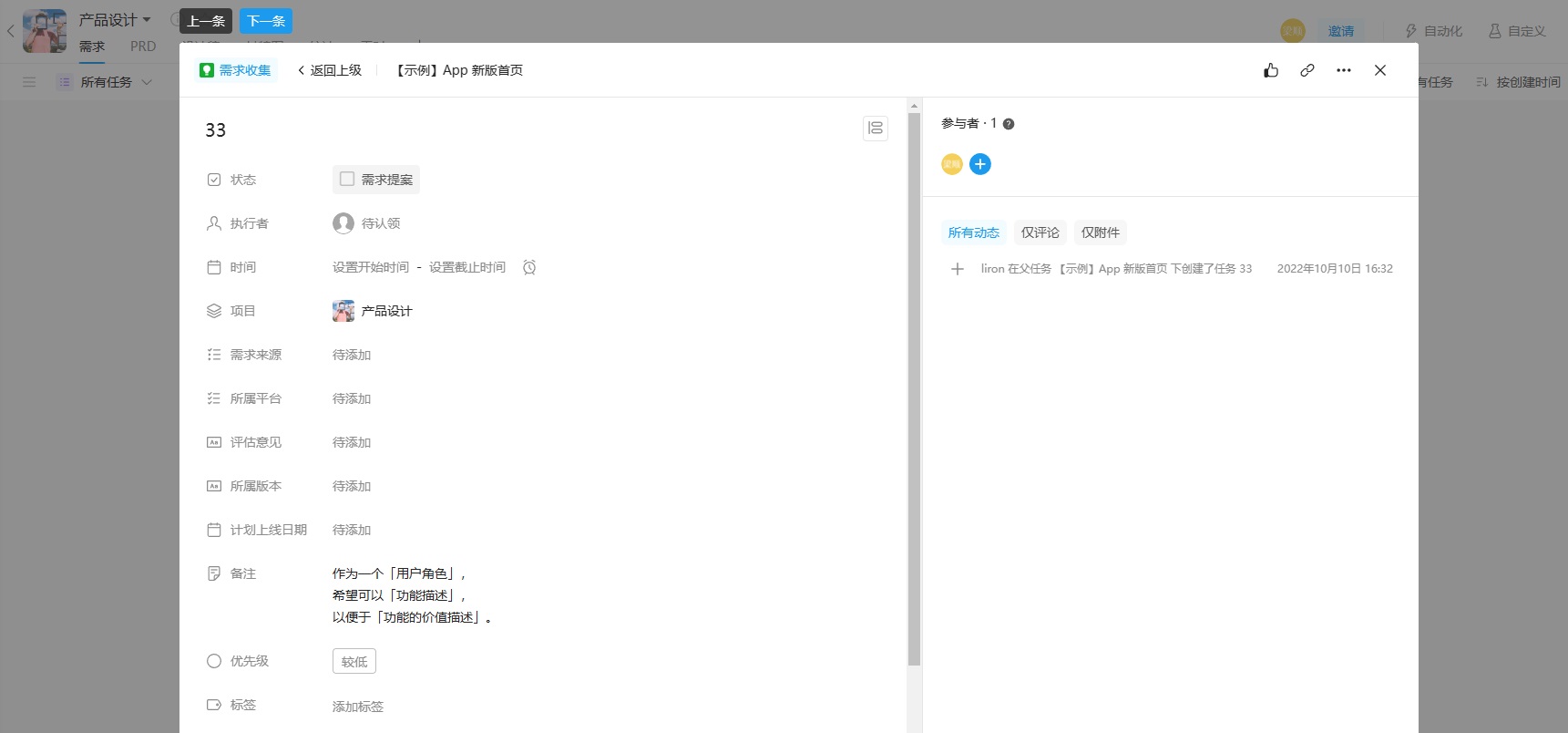The image size is (1568, 733).
Task: Click the 备注 note icon
Action: pyautogui.click(x=214, y=573)
